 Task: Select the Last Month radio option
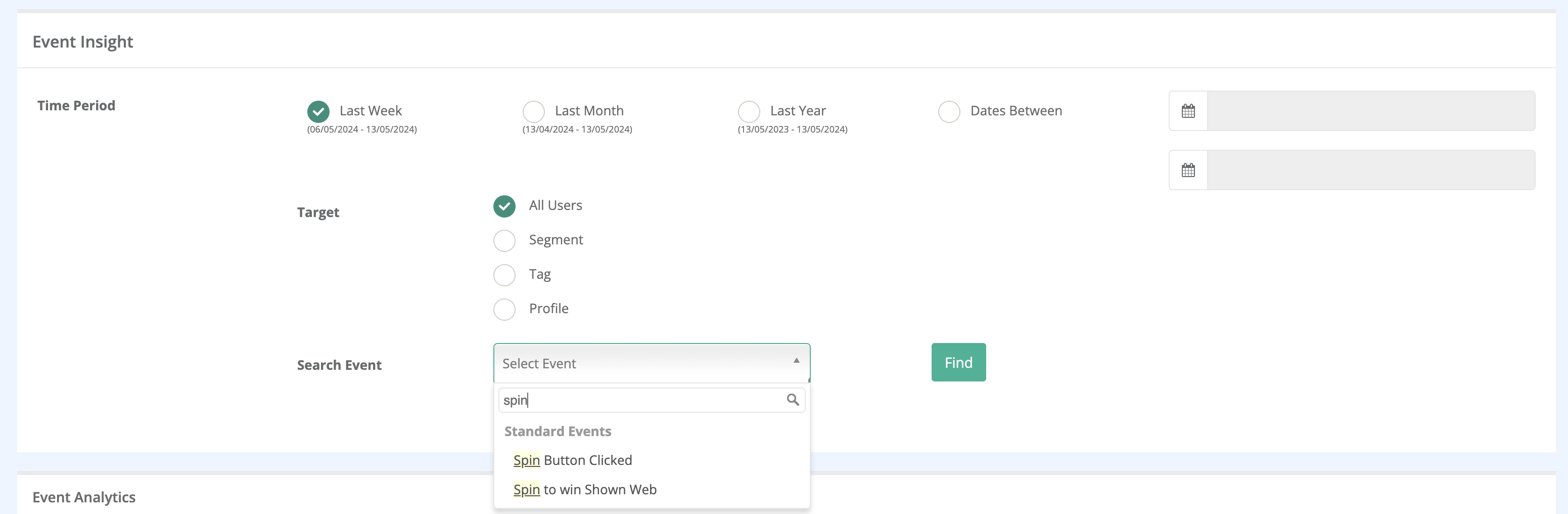[x=534, y=111]
